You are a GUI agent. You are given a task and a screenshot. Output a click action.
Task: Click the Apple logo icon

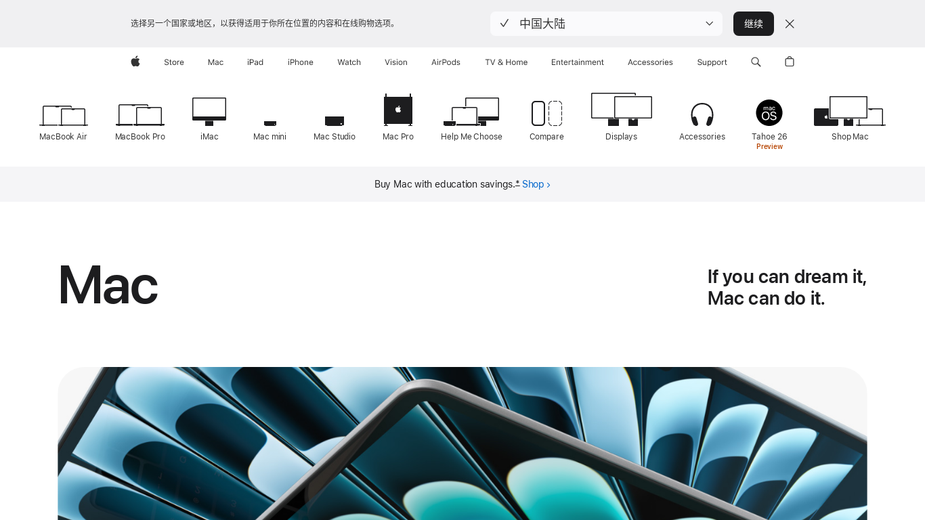click(x=135, y=61)
